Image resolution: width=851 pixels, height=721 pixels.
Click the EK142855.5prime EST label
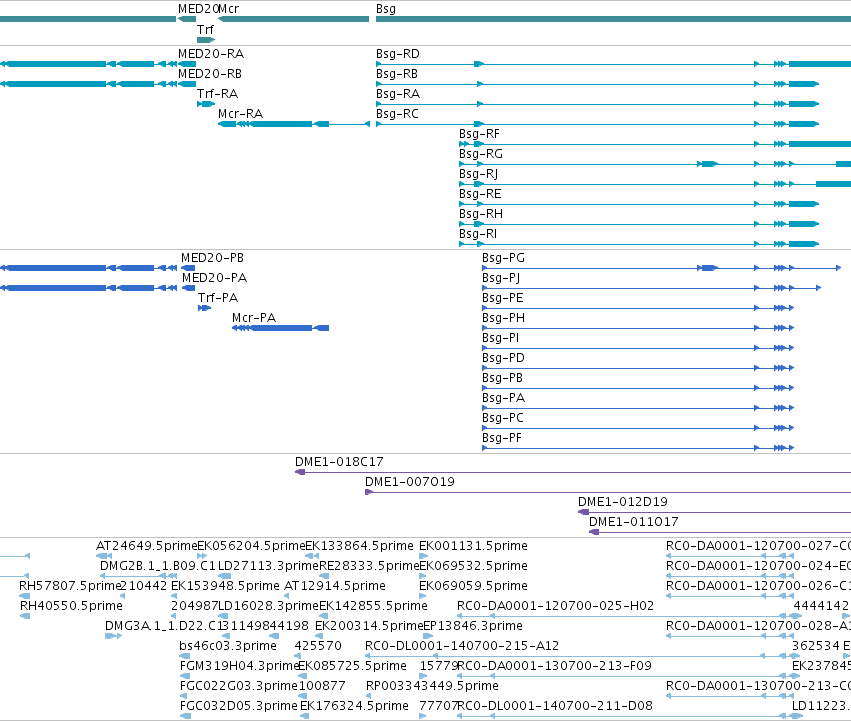tap(373, 606)
